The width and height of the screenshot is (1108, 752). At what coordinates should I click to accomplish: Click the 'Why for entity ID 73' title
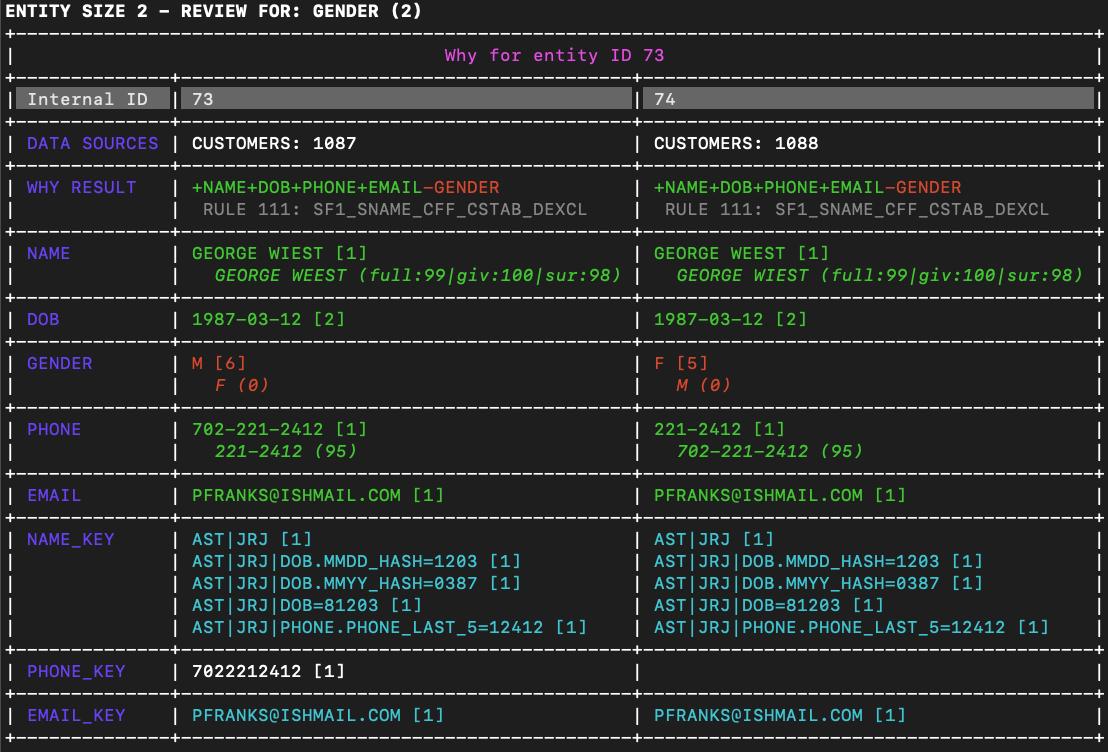[x=554, y=55]
